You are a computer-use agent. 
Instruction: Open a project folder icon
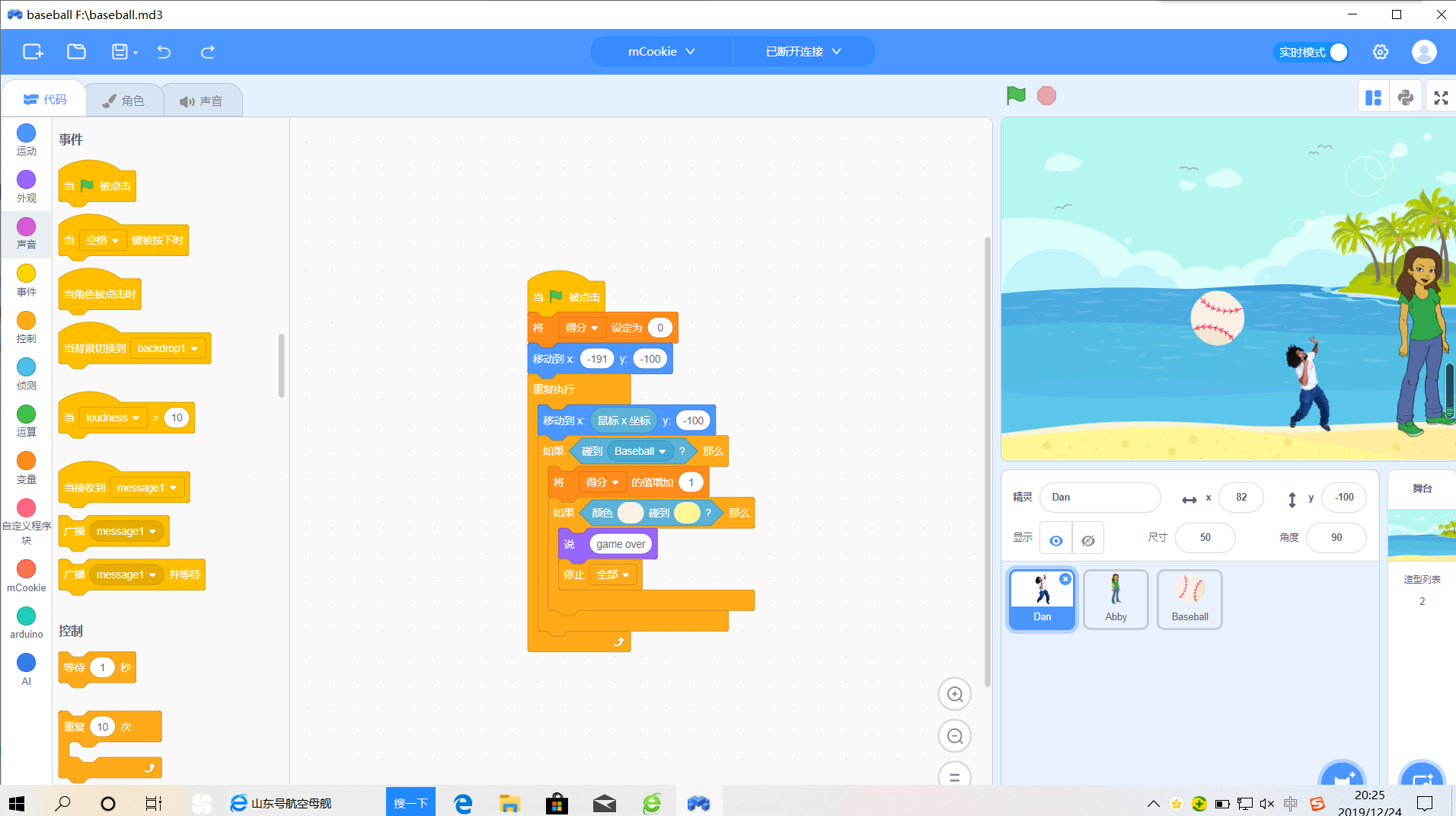point(76,52)
